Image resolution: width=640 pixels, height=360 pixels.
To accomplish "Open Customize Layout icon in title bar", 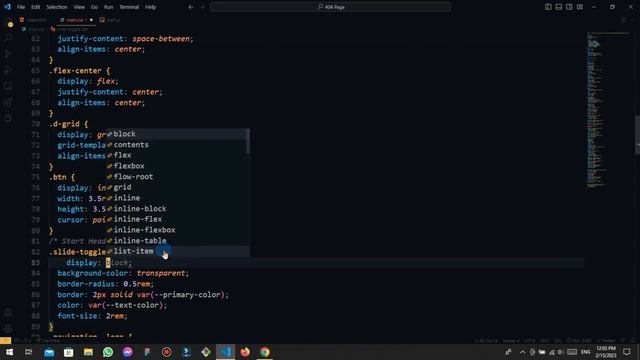I will [580, 7].
